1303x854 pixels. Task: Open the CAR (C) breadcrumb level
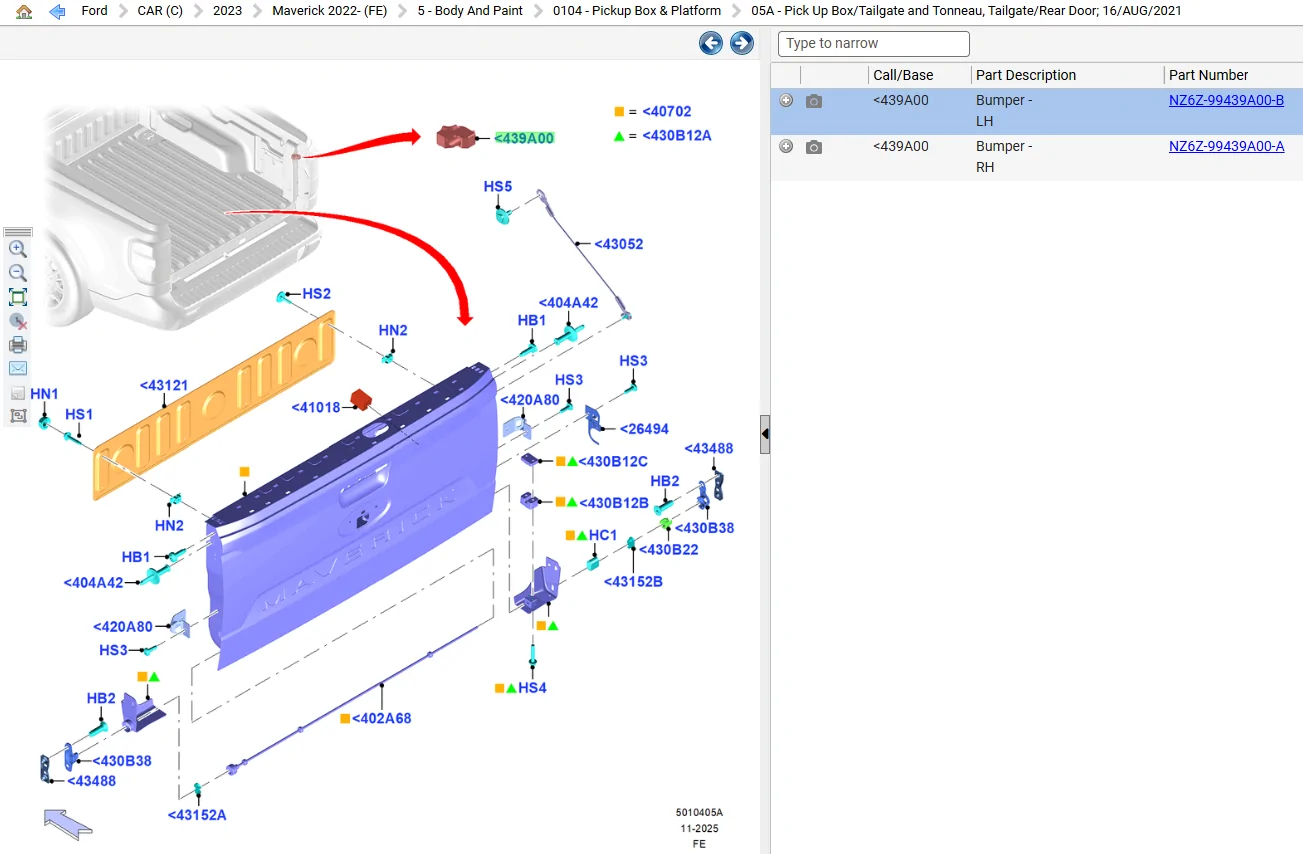160,11
